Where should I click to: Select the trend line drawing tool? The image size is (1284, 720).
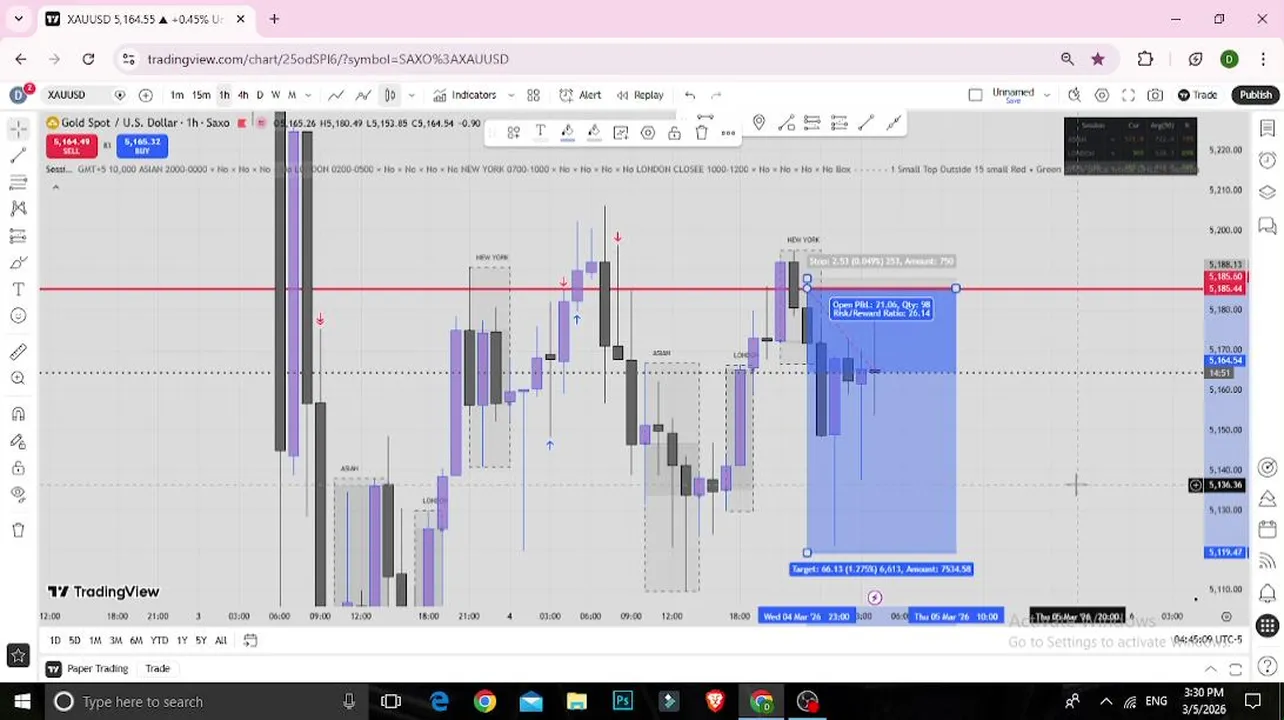(x=18, y=156)
